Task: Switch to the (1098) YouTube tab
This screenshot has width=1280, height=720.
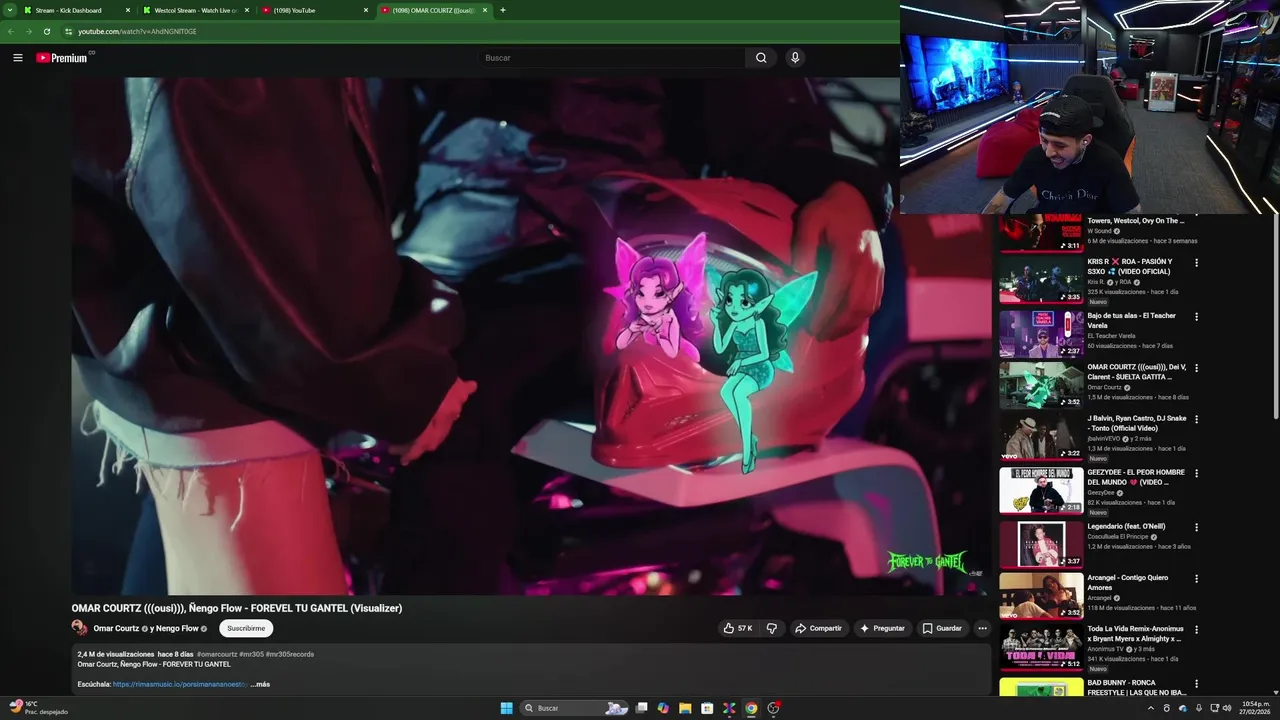Action: point(314,10)
